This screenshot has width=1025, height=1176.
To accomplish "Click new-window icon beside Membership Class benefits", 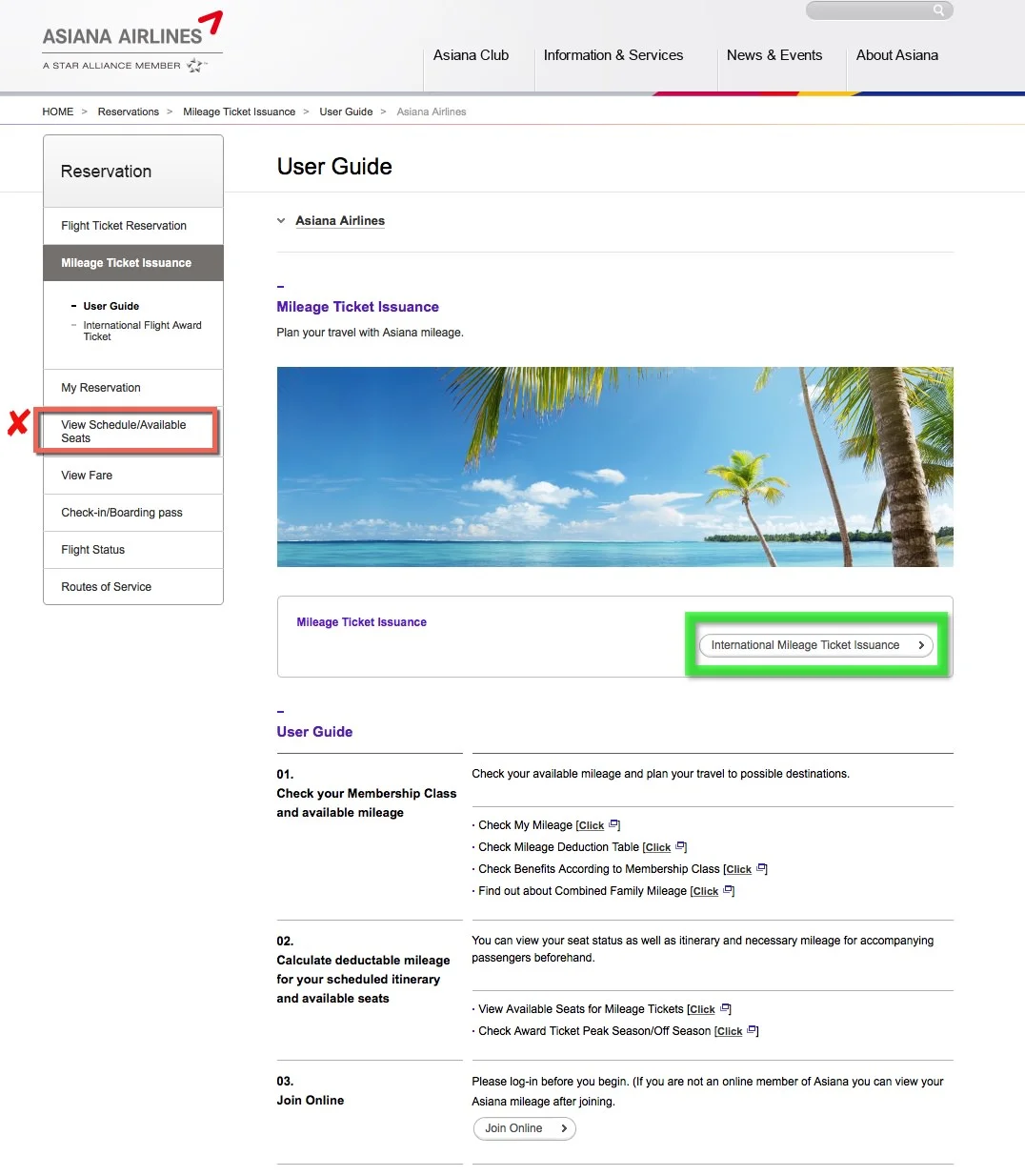I will click(x=761, y=868).
